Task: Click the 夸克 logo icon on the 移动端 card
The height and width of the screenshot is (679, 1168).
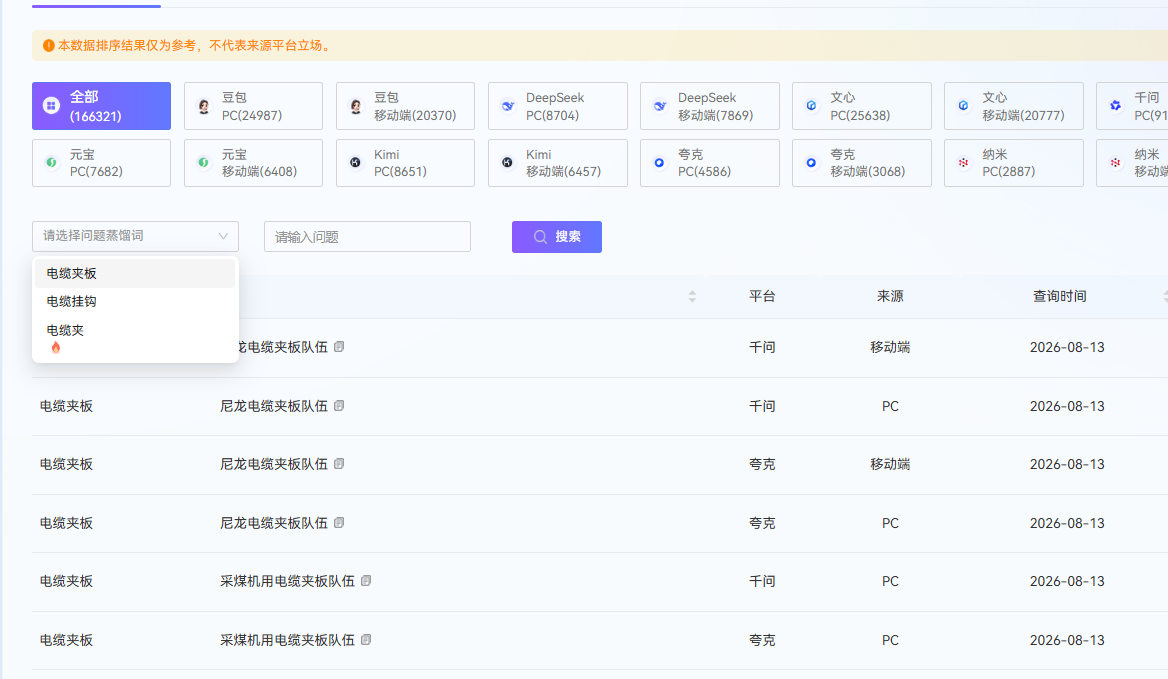Action: pyautogui.click(x=811, y=162)
